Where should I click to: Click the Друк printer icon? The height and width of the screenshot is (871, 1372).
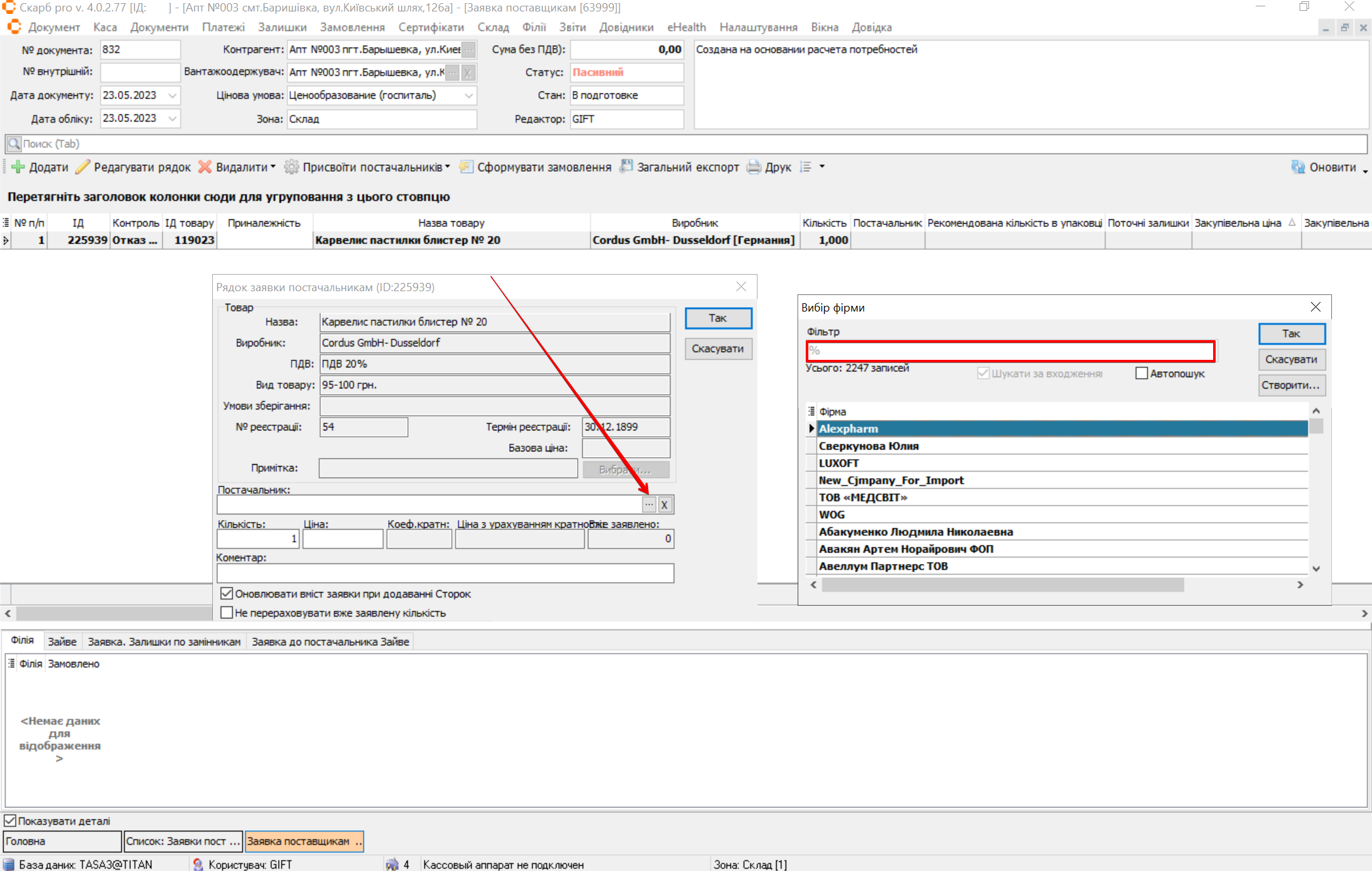click(x=754, y=167)
